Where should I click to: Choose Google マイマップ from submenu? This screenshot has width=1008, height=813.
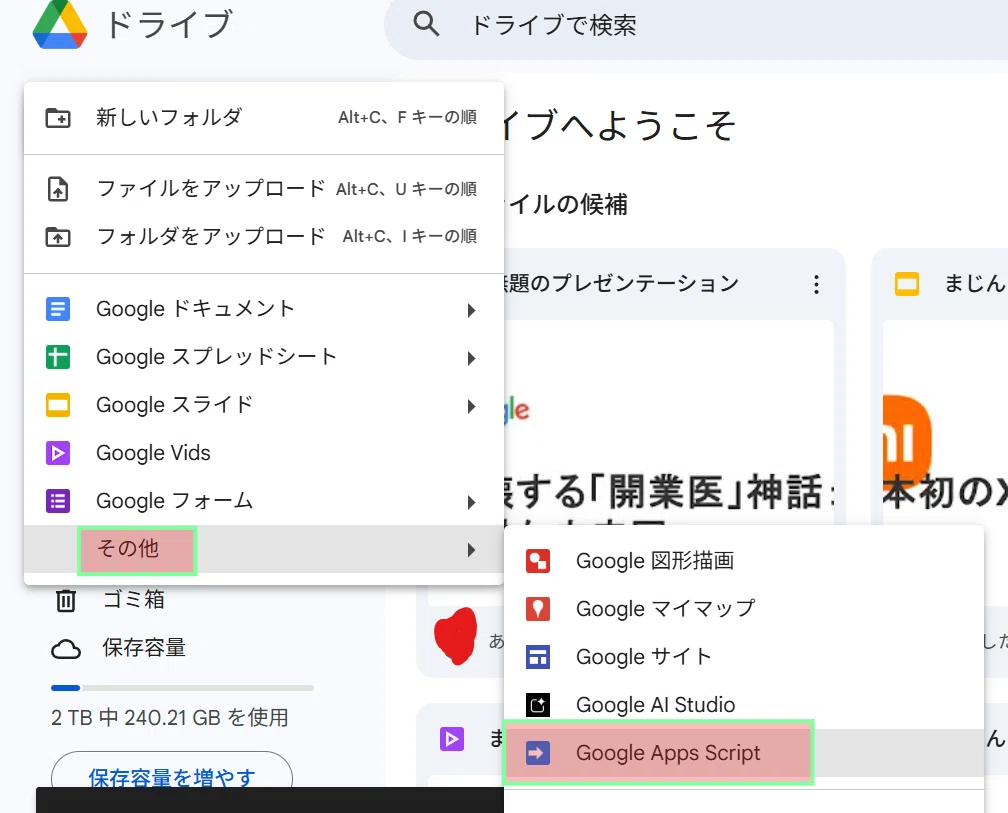point(744,609)
